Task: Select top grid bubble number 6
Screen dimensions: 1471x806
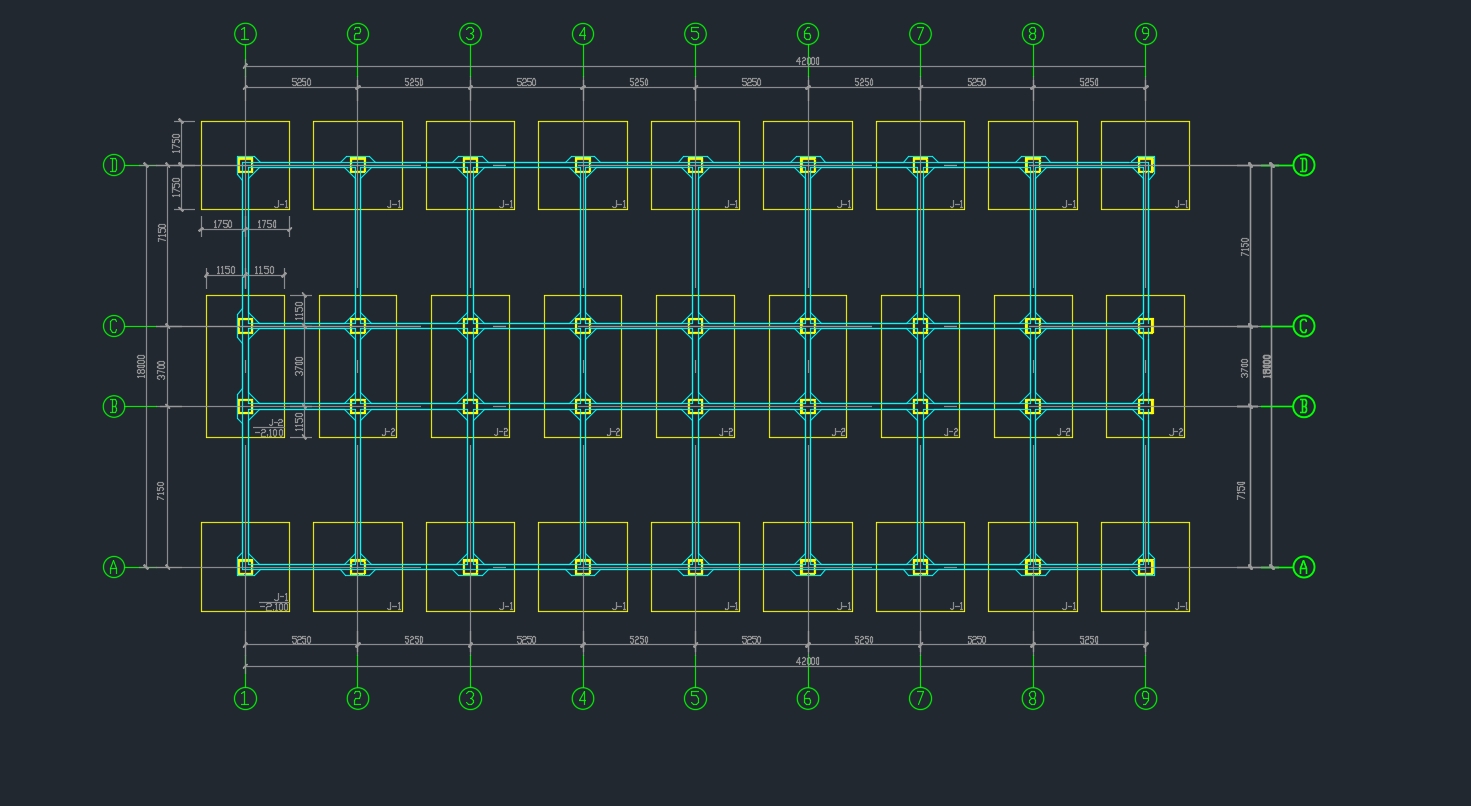Action: (808, 34)
